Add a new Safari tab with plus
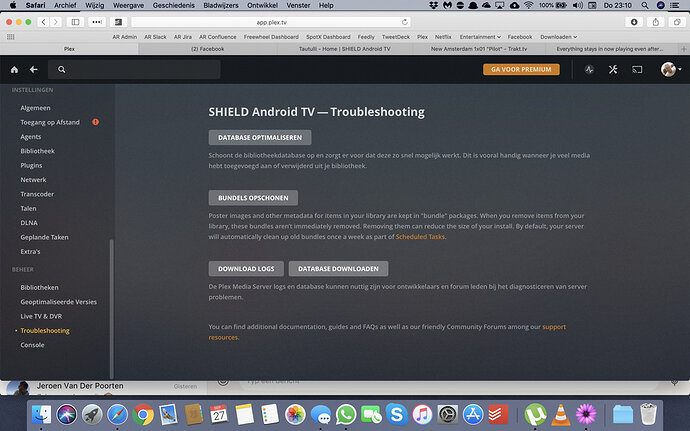The height and width of the screenshot is (431, 690). click(684, 49)
